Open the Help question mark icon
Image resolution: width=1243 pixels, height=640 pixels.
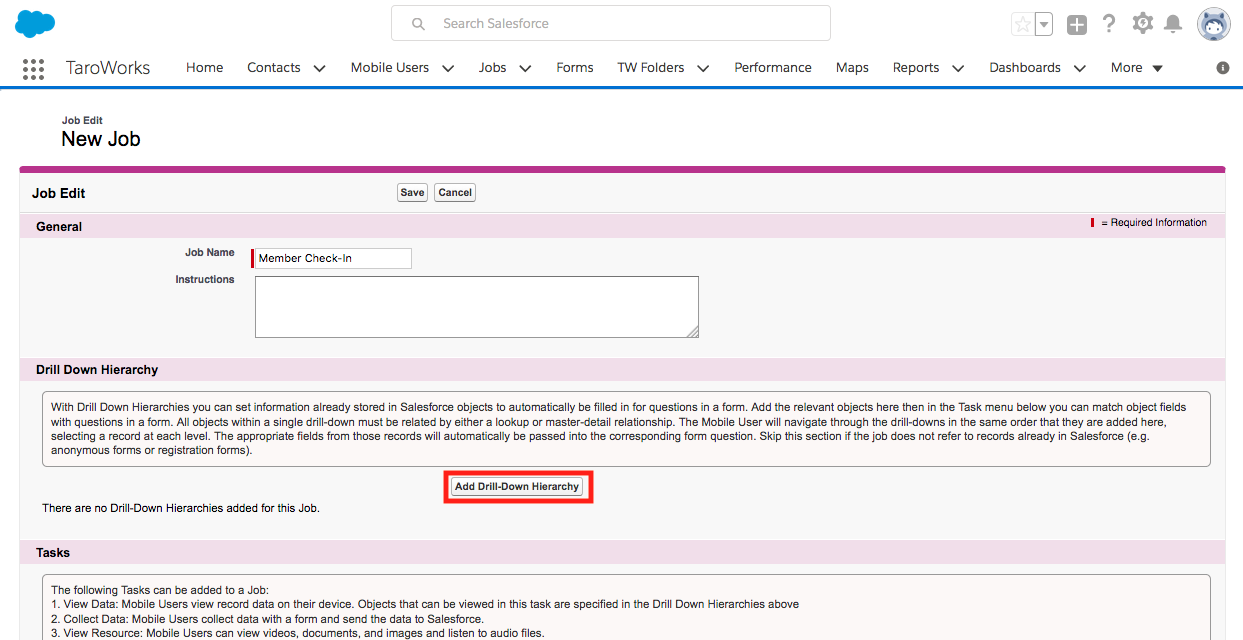(1109, 24)
